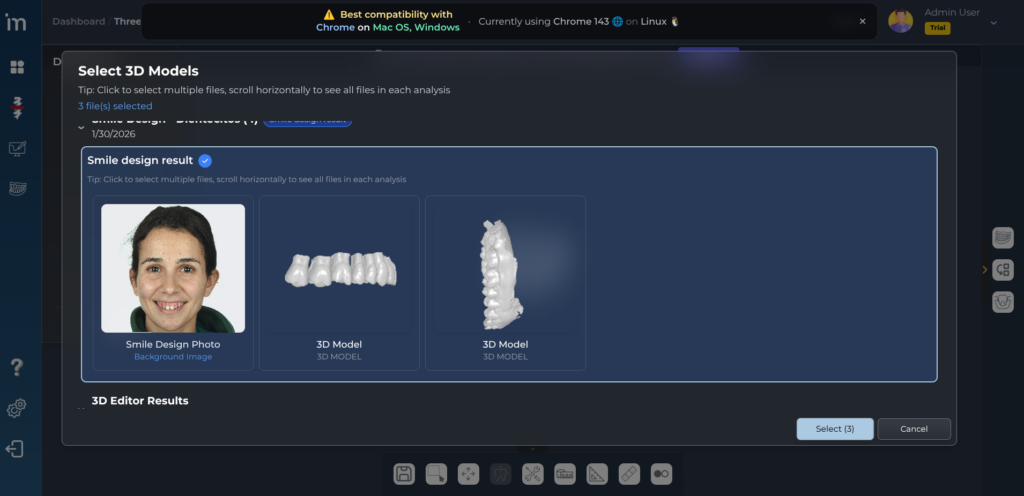Viewport: 1024px width, 496px height.
Task: Toggle the Smile design result checkmark
Action: click(x=205, y=160)
